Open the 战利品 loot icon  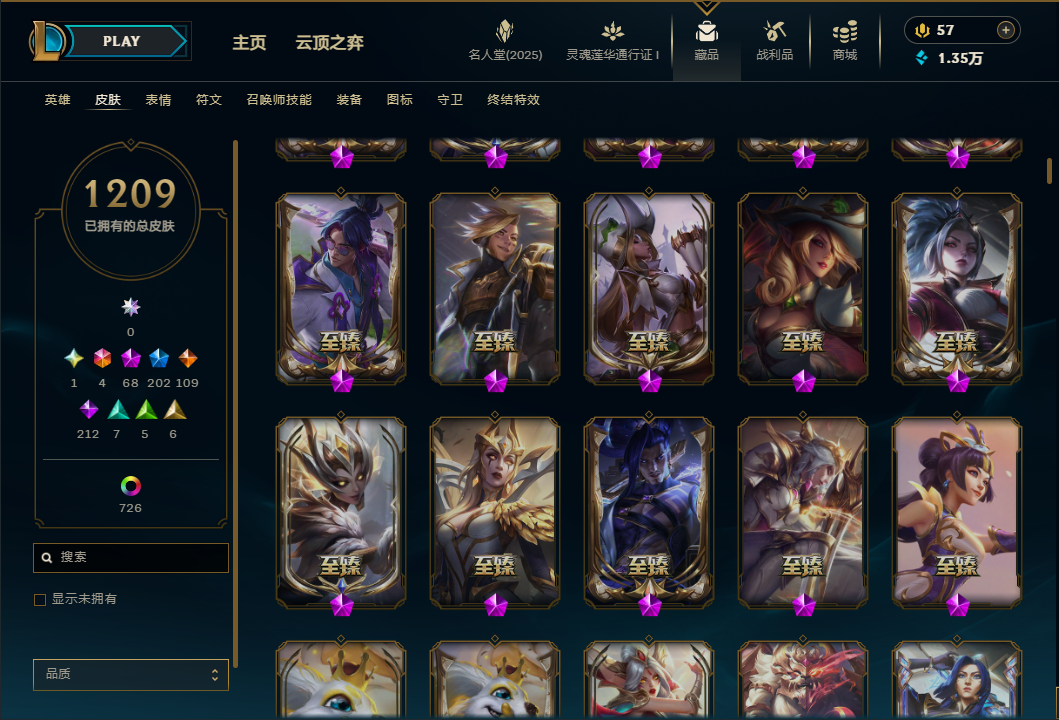pyautogui.click(x=775, y=31)
